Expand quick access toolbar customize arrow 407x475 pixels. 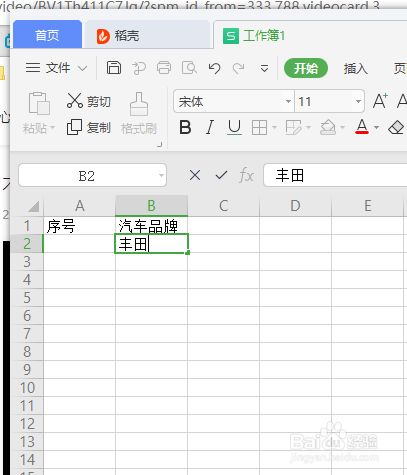click(x=264, y=69)
